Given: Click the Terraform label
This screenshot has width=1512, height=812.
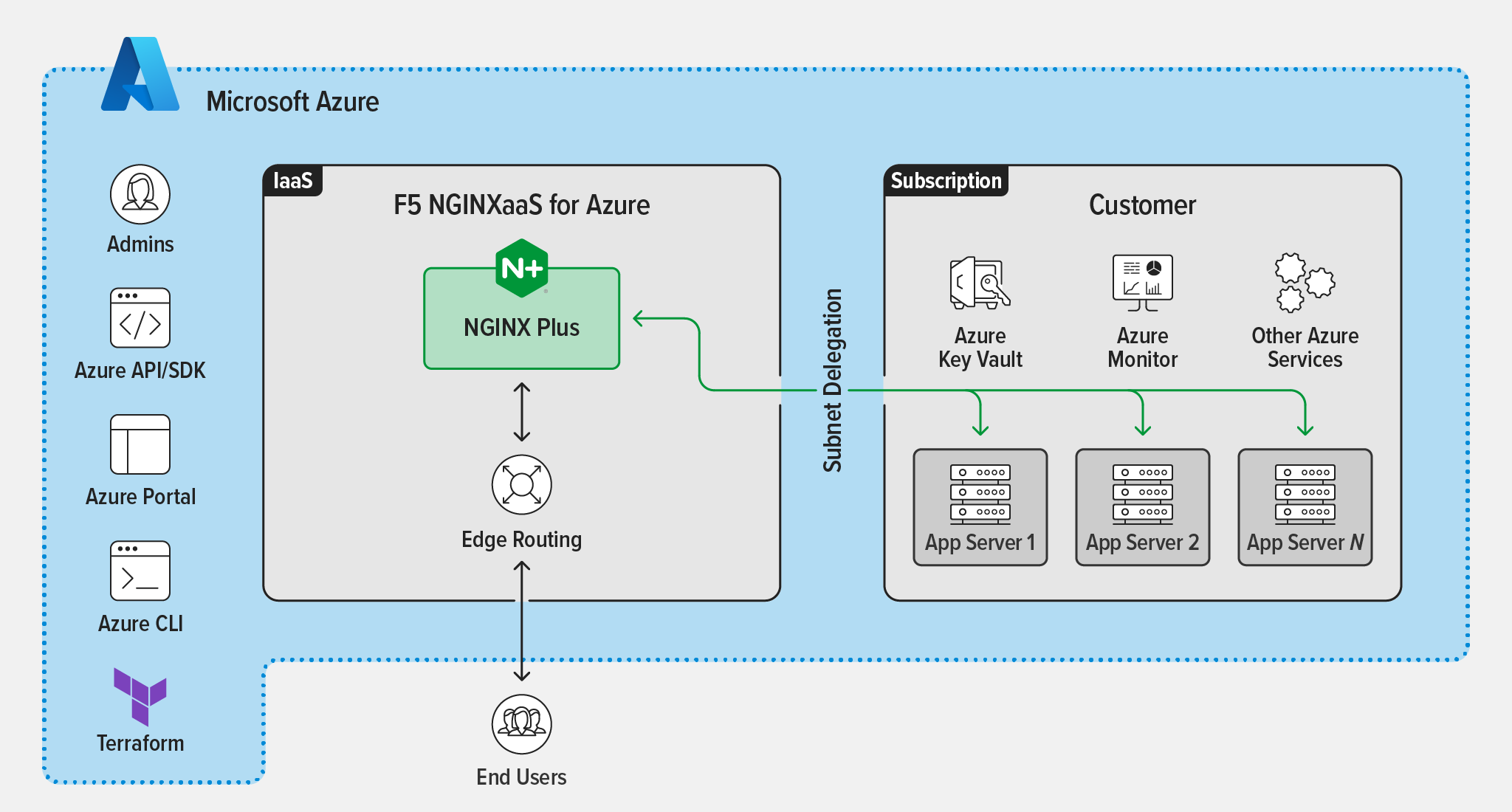Looking at the screenshot, I should (x=140, y=743).
